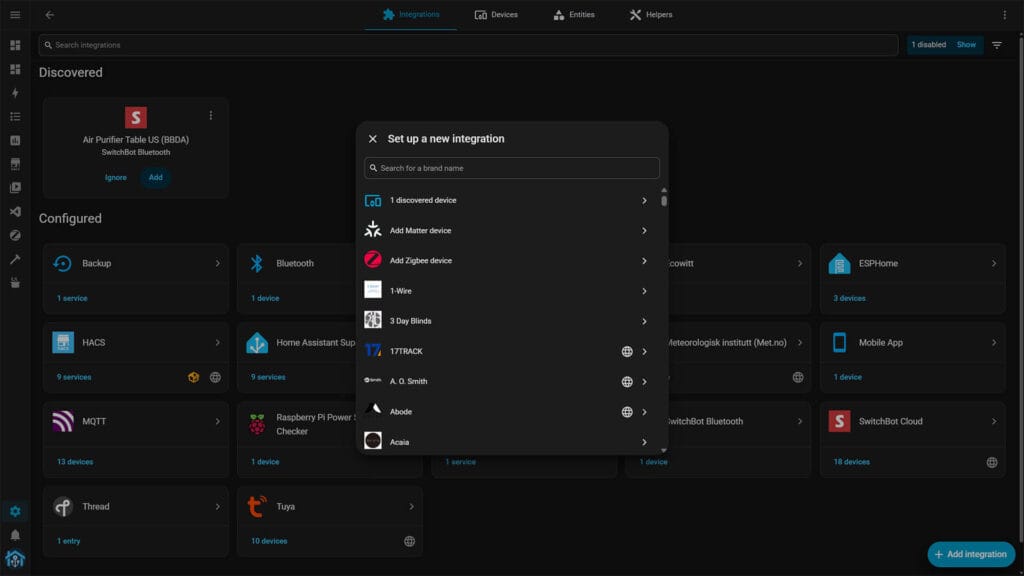Click the 17TRACK brand logo
Image resolution: width=1024 pixels, height=576 pixels.
pos(372,351)
